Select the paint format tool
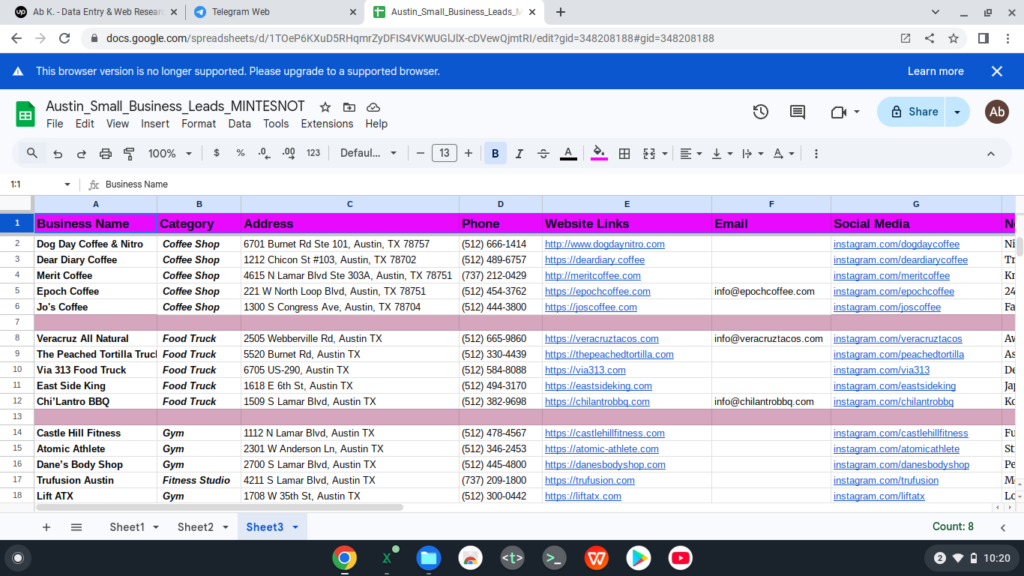The width and height of the screenshot is (1024, 576). click(129, 153)
